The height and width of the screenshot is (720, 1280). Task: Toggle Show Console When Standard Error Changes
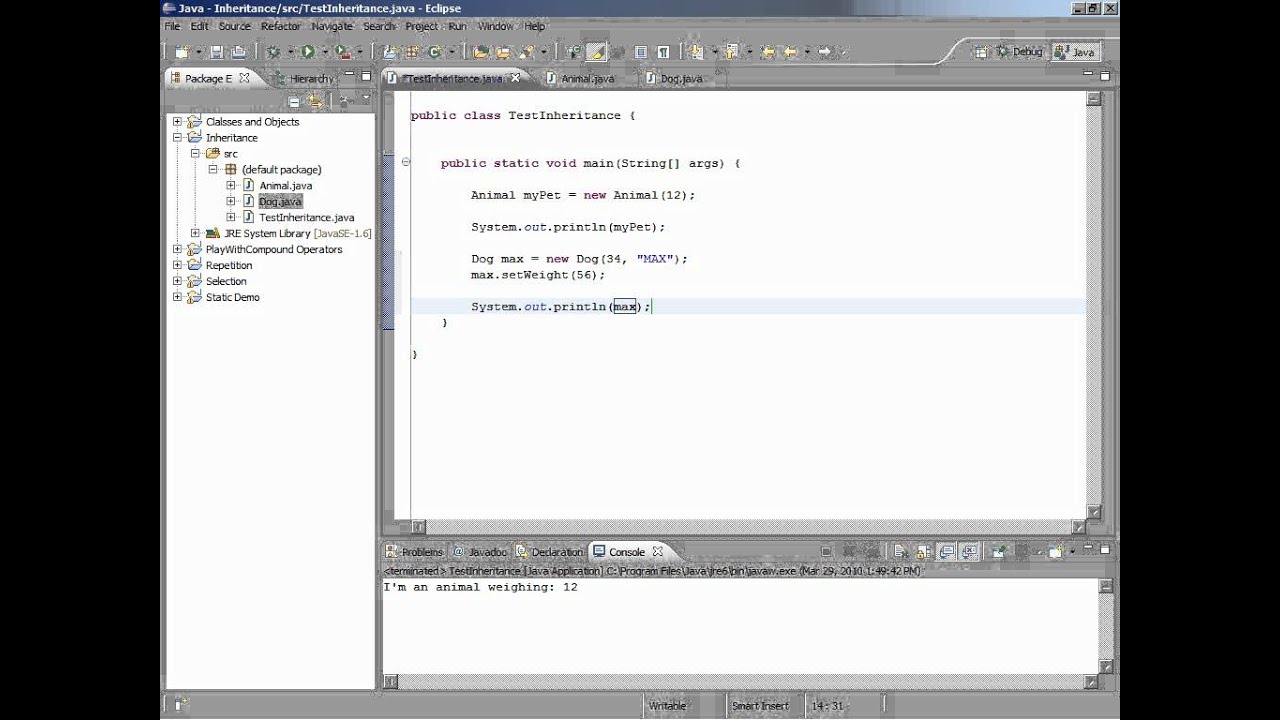(969, 551)
